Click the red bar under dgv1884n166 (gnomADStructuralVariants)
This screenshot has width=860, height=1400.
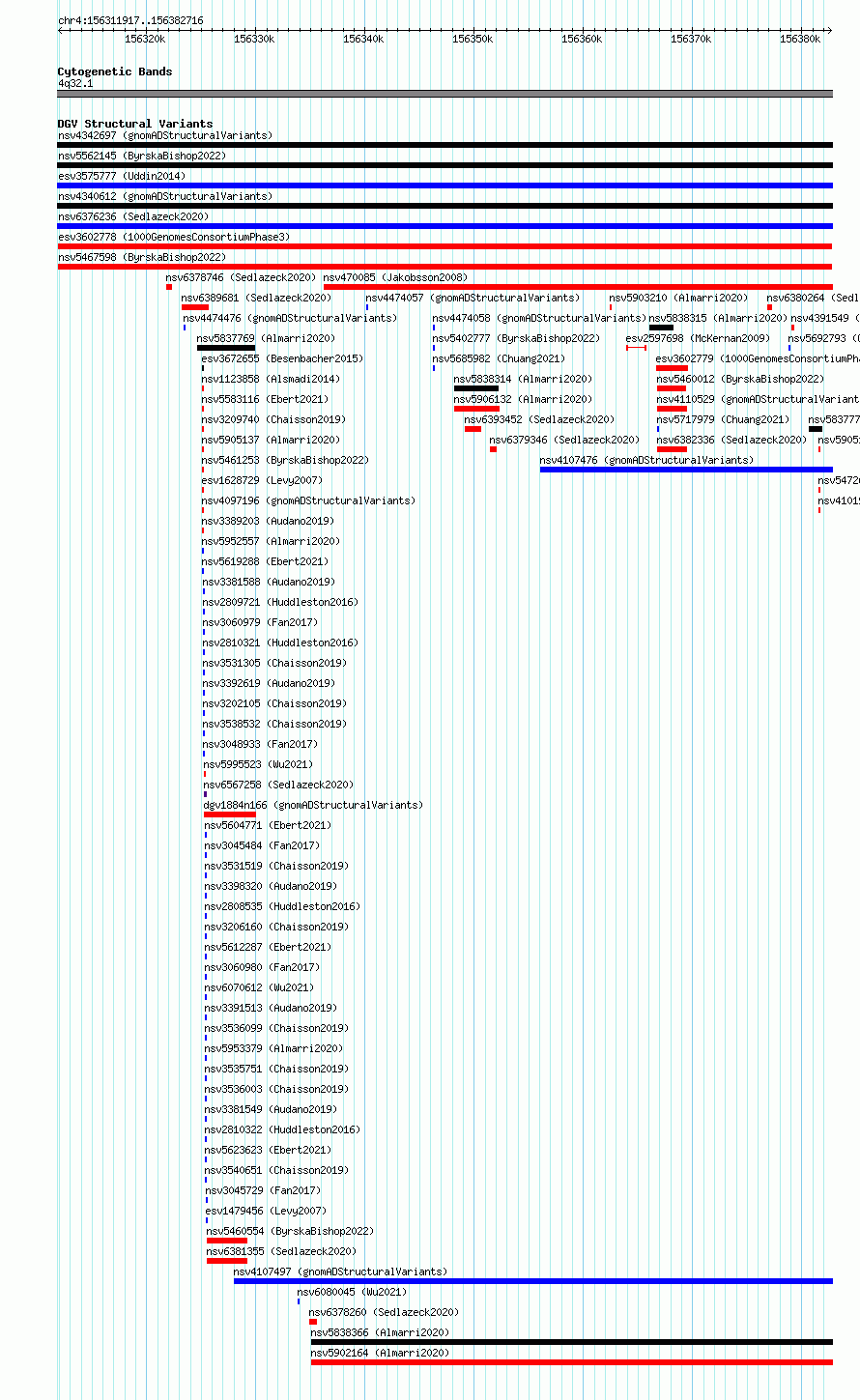230,814
